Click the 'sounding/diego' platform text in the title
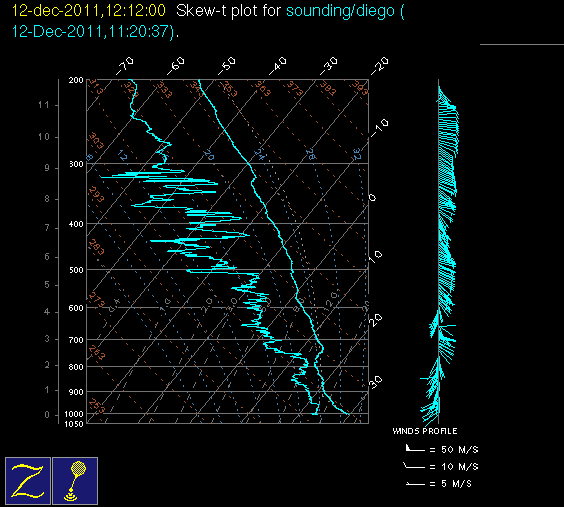The image size is (564, 507). point(340,11)
